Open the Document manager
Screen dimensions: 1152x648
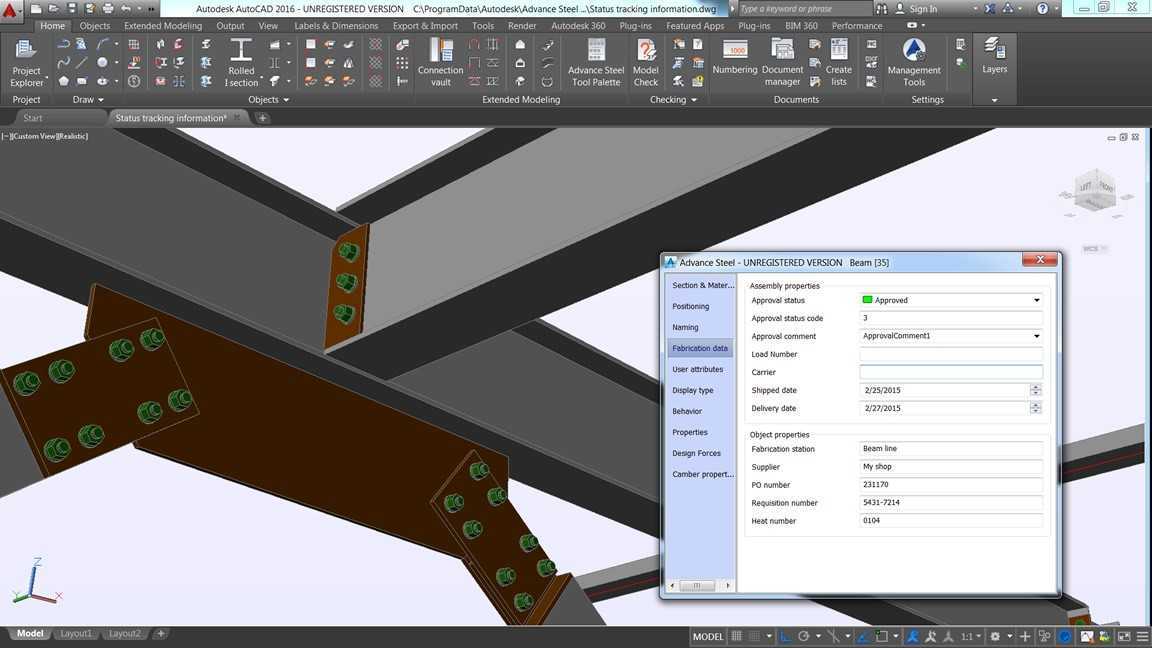782,63
